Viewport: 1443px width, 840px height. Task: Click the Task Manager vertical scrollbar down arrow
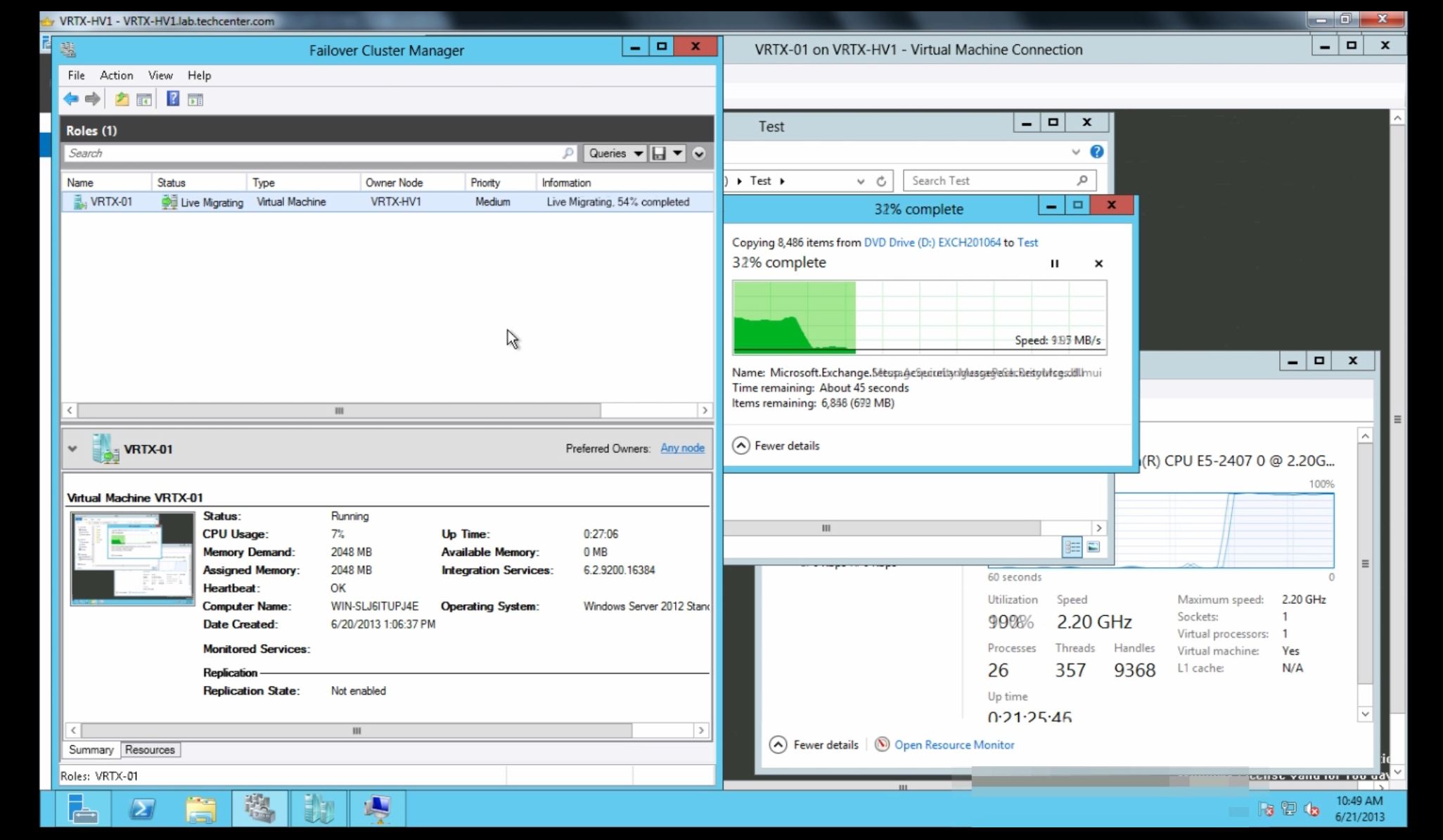point(1365,714)
